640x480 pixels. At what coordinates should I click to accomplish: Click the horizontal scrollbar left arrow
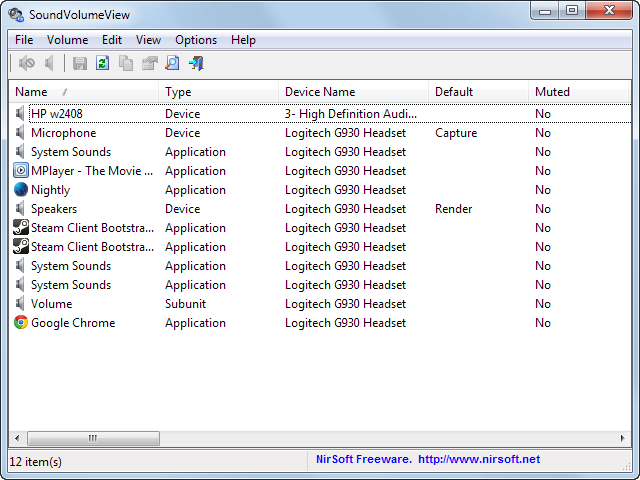point(17,438)
